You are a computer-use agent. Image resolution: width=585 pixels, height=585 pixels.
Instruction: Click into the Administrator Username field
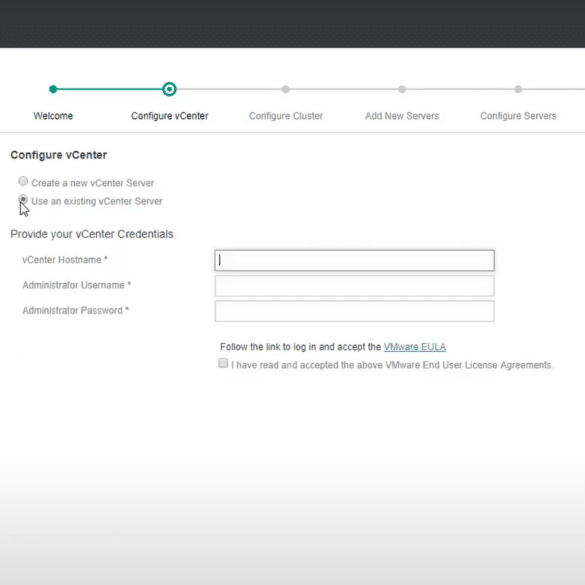click(354, 286)
